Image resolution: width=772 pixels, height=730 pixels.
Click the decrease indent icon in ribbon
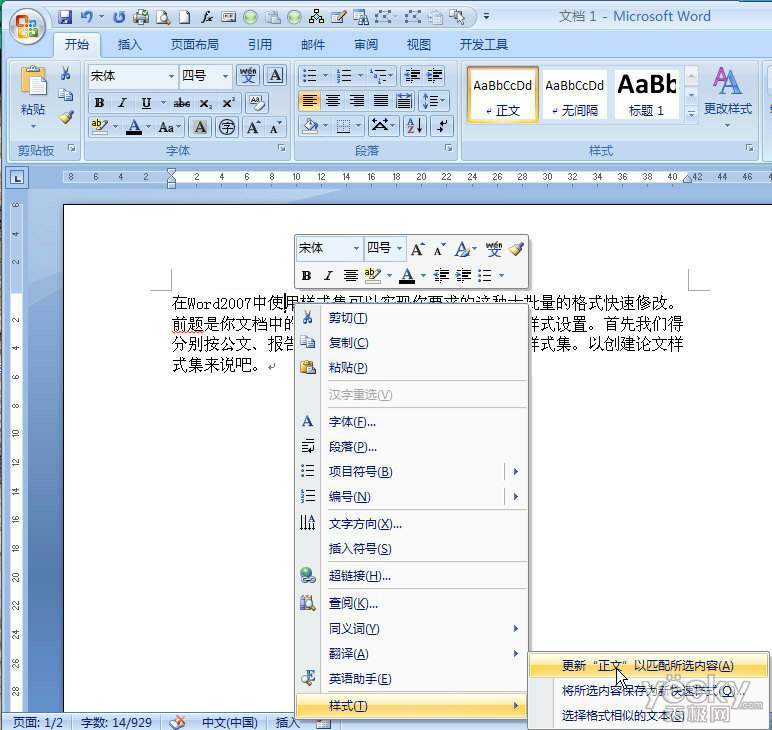click(x=412, y=76)
